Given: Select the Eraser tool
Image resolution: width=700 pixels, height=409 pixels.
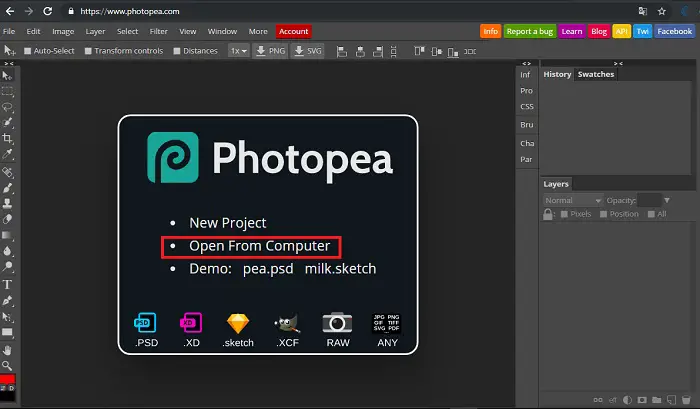Looking at the screenshot, I should tap(8, 219).
